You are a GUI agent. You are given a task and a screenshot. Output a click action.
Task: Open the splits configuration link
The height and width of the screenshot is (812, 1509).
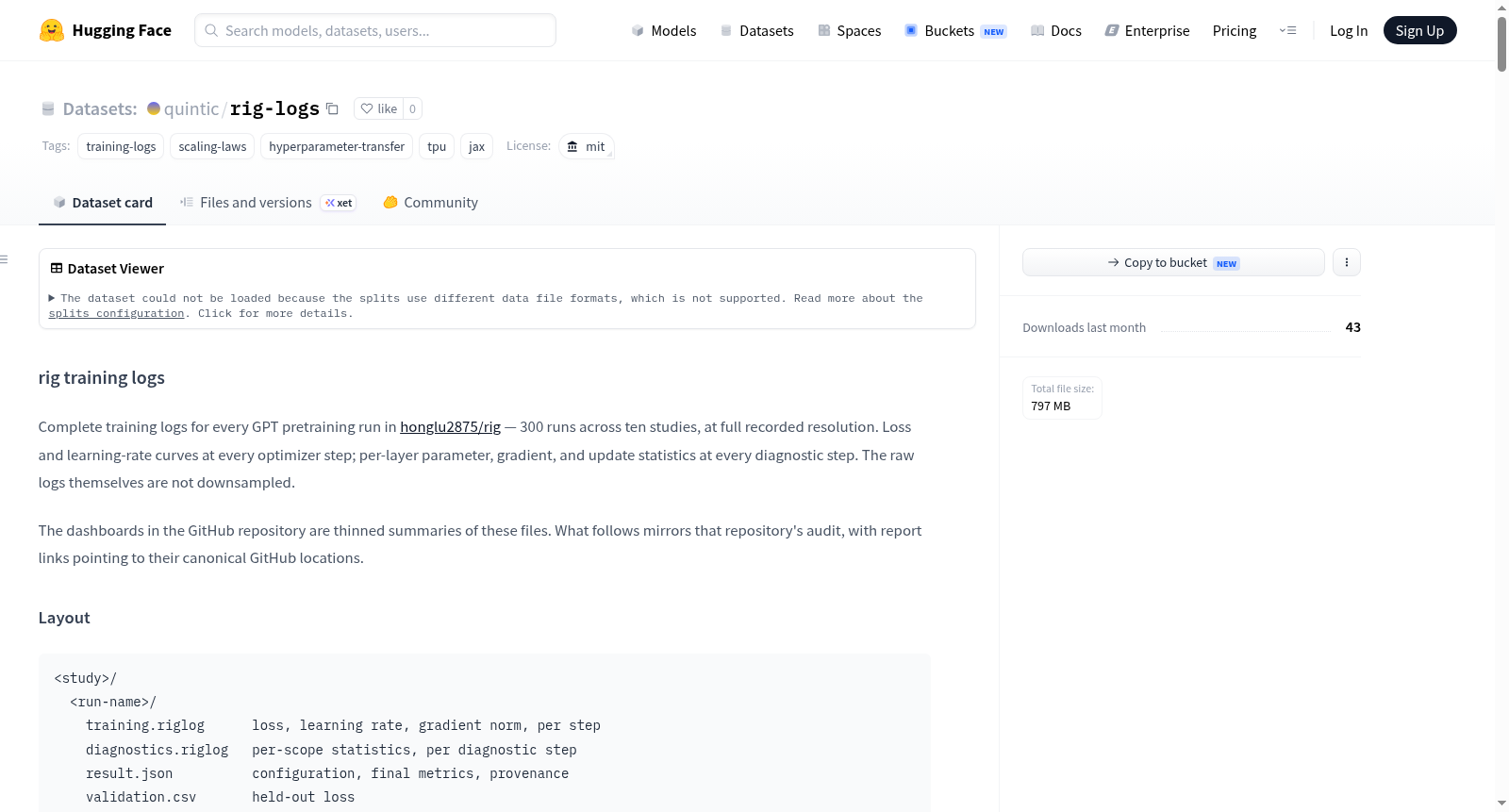pyautogui.click(x=116, y=313)
